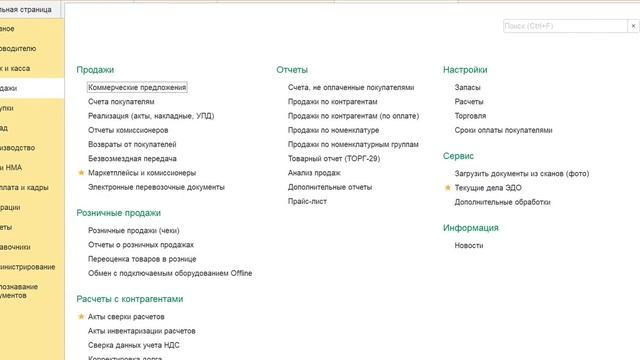Open Запасы settings
Image resolution: width=640 pixels, height=360 pixels.
coord(467,87)
